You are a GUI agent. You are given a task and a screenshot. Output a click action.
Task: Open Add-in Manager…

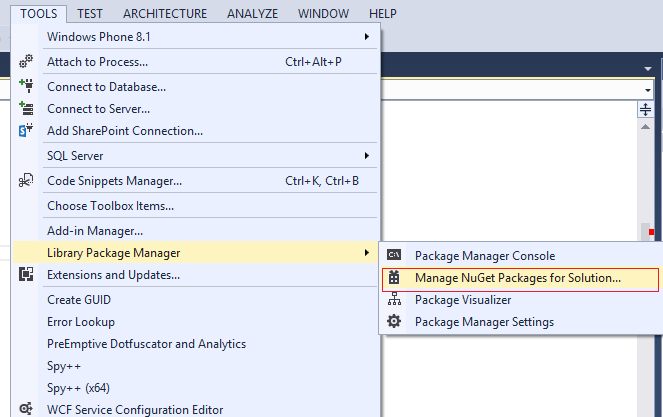(195, 230)
